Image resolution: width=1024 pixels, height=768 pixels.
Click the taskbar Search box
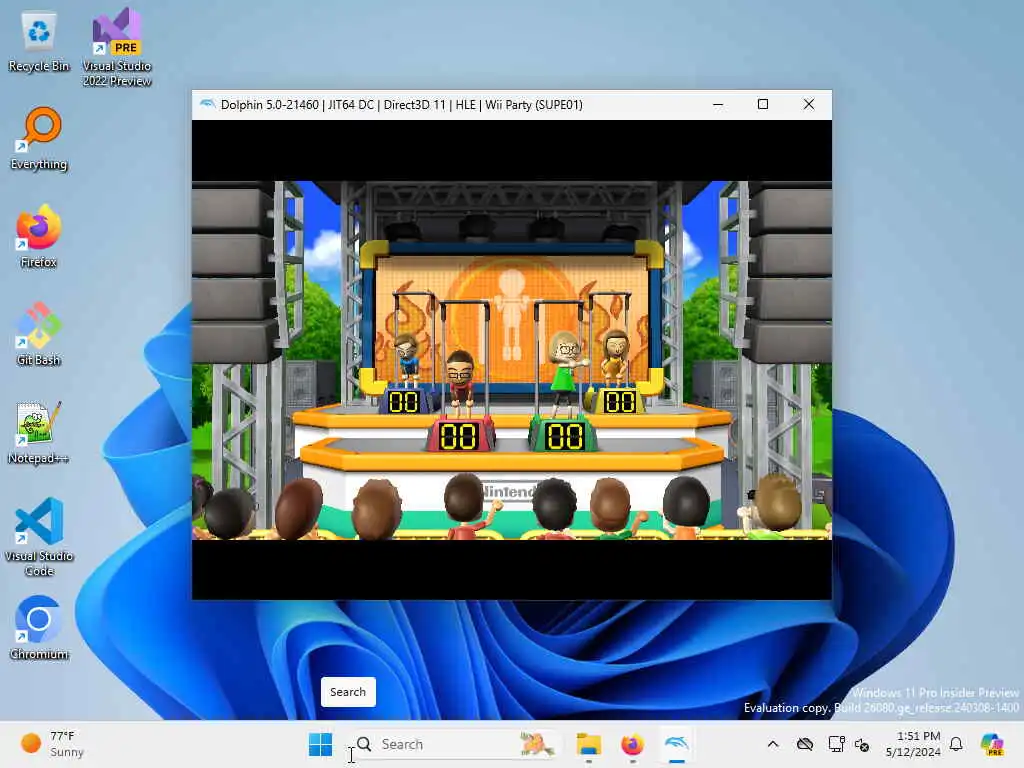[x=455, y=744]
